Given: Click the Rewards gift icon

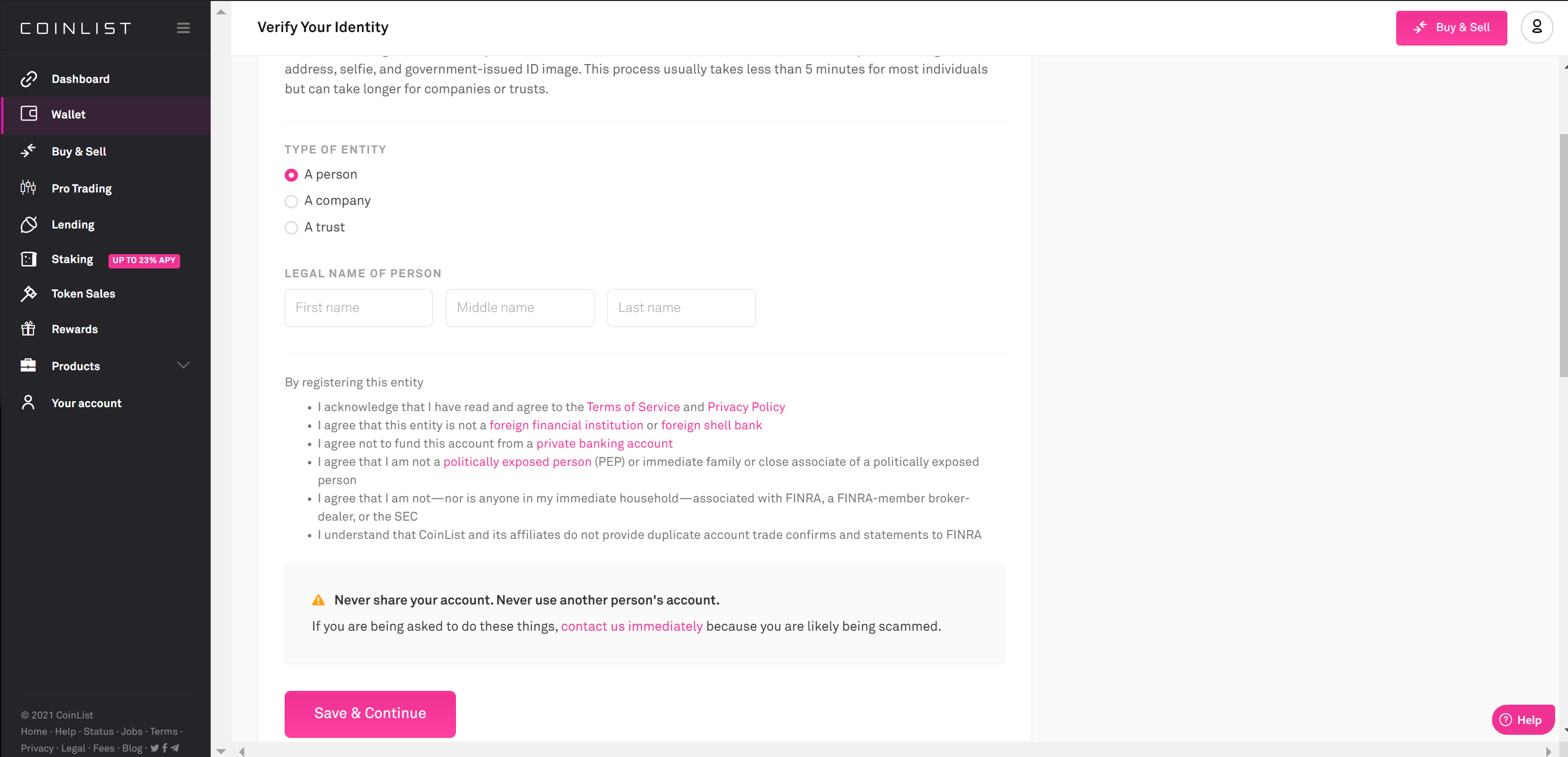Looking at the screenshot, I should point(28,329).
